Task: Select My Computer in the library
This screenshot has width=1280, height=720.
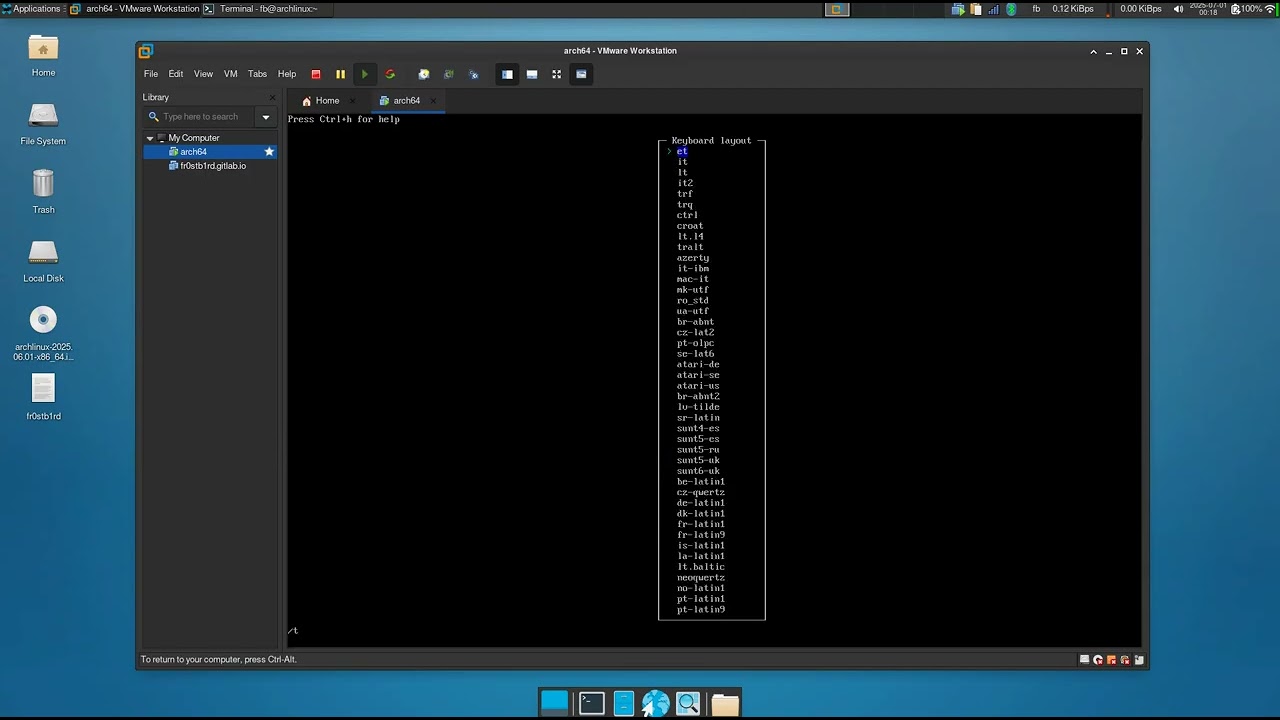Action: pos(193,138)
